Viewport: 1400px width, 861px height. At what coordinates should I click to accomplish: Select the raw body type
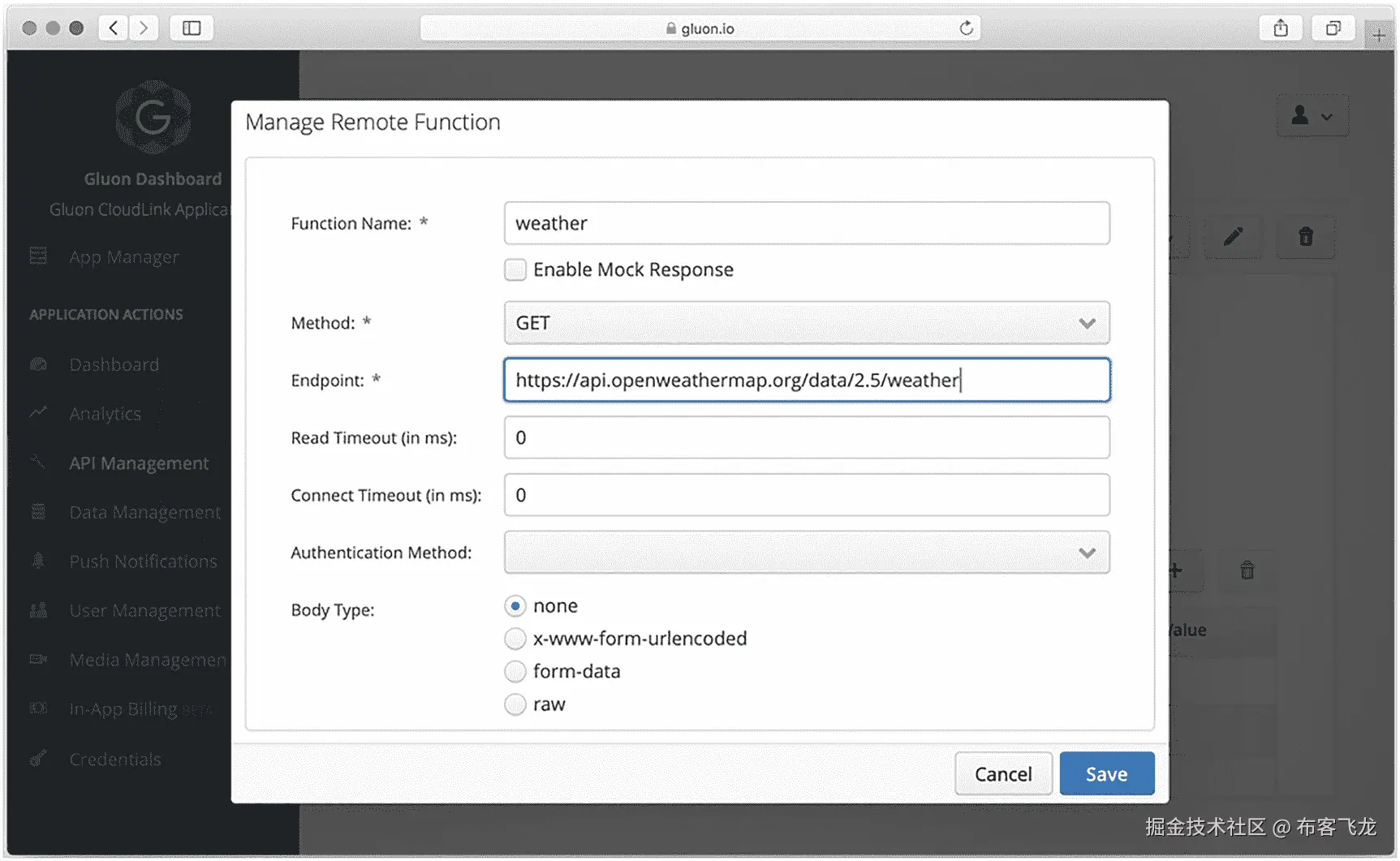[515, 704]
